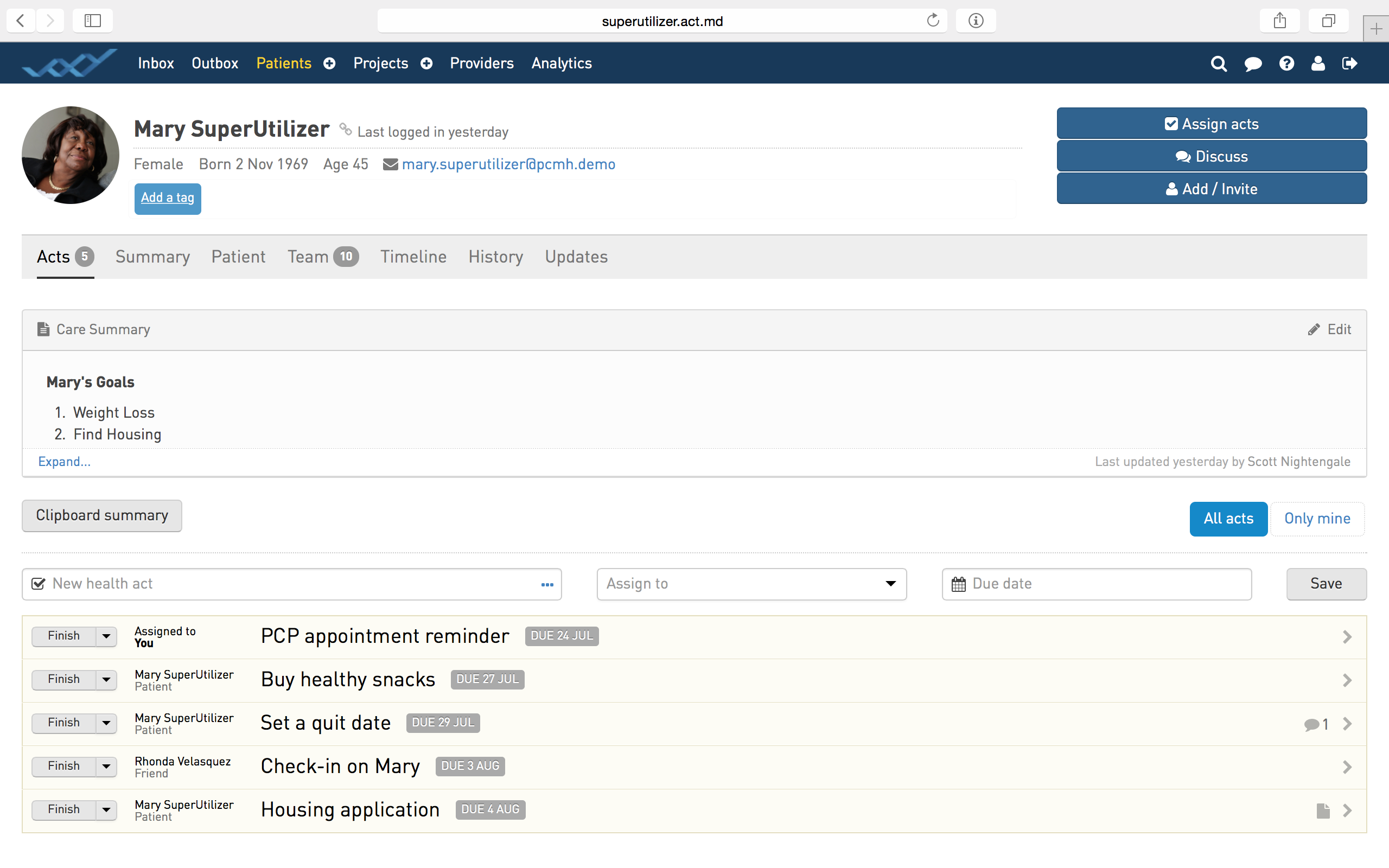Open the Analytics menu item
The height and width of the screenshot is (868, 1389).
click(x=562, y=63)
